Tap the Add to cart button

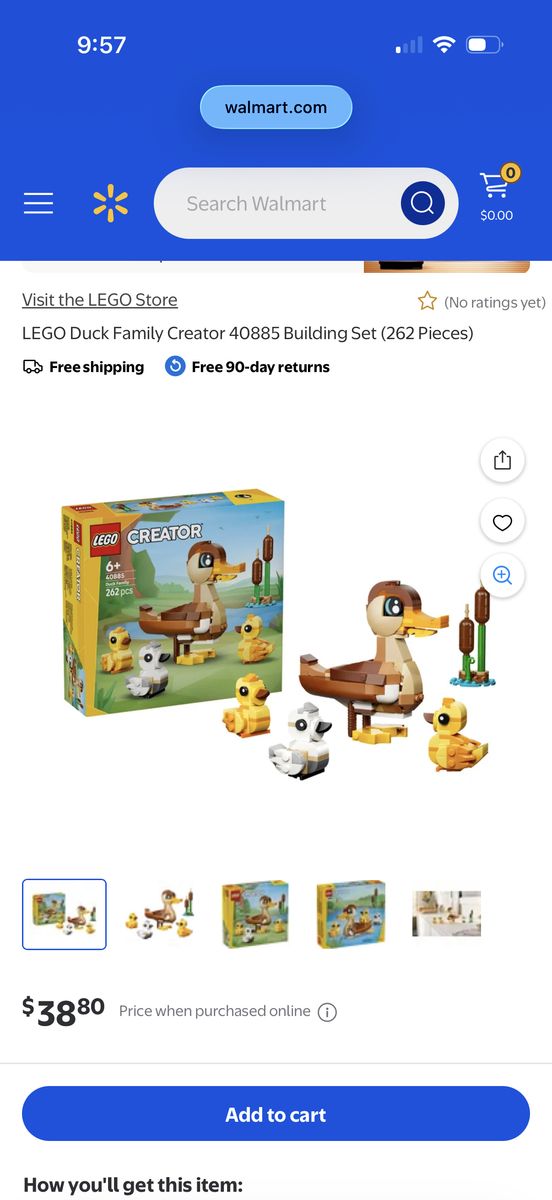[276, 1114]
